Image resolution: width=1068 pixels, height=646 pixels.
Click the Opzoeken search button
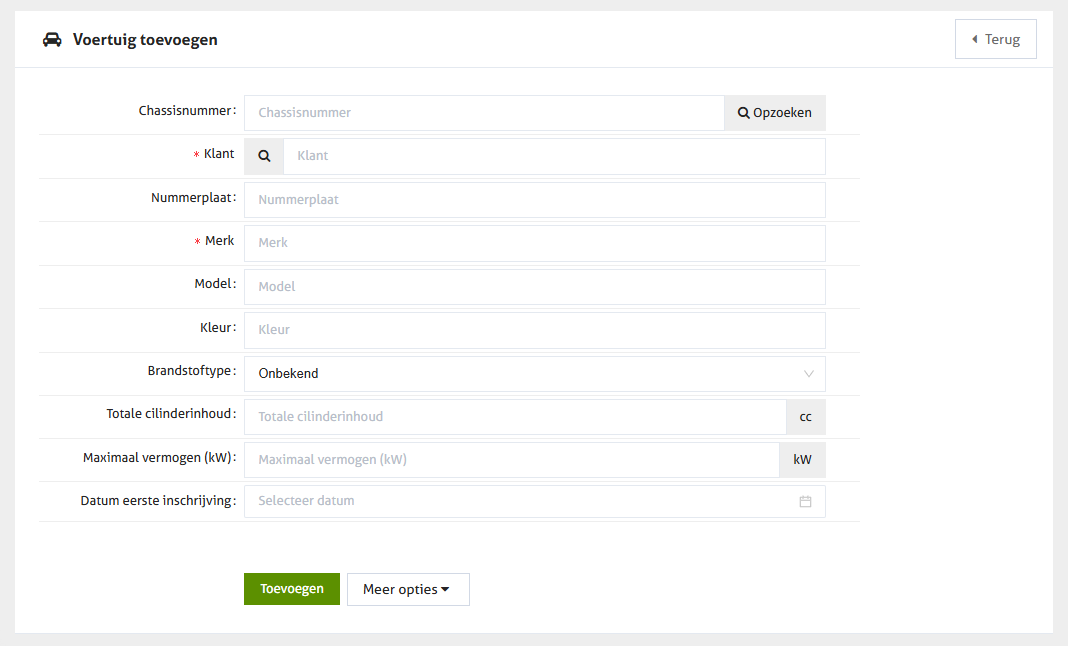(x=775, y=113)
